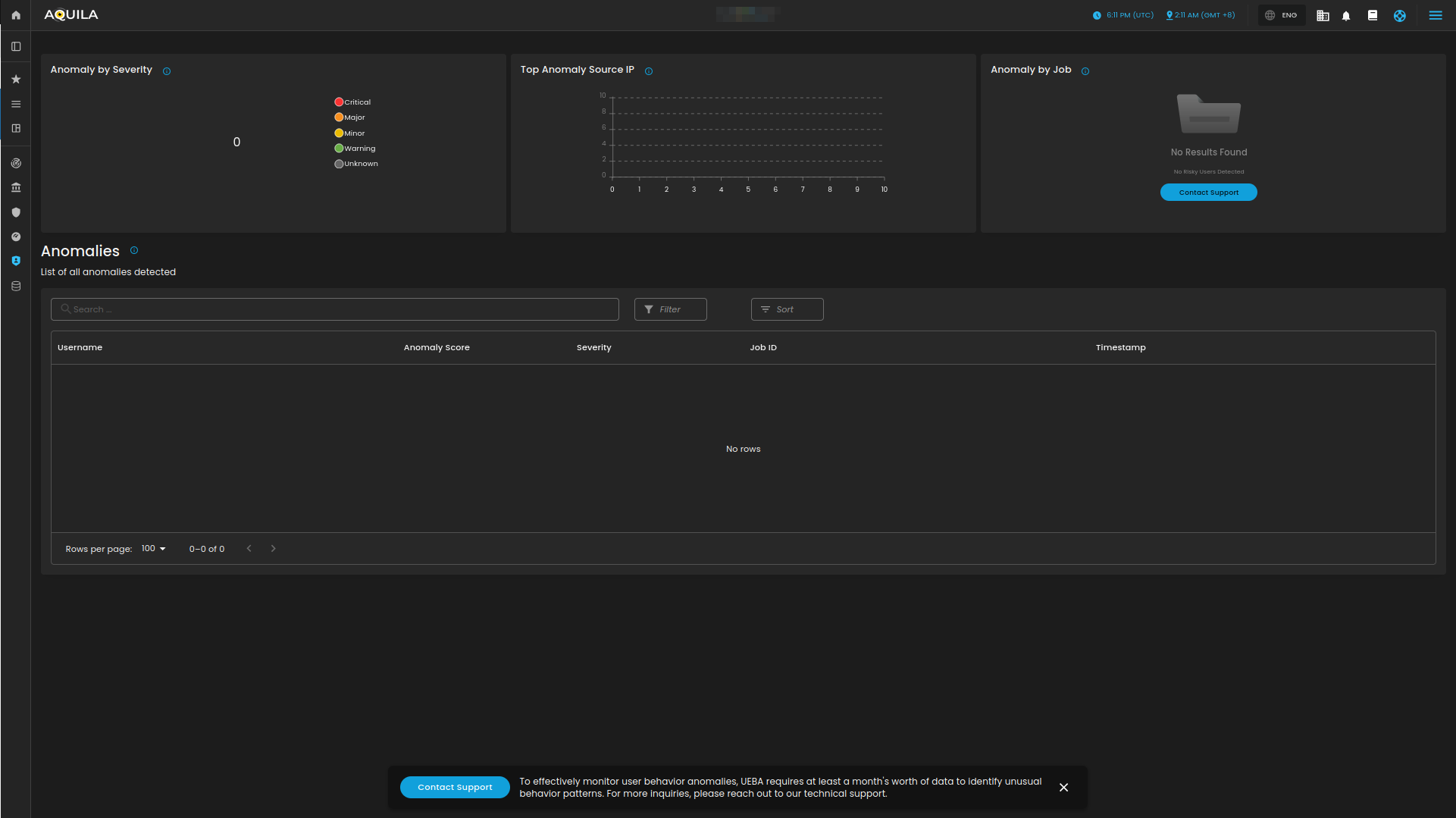The height and width of the screenshot is (818, 1456).
Task: Toggle Critical severity in chart legend
Action: click(353, 102)
